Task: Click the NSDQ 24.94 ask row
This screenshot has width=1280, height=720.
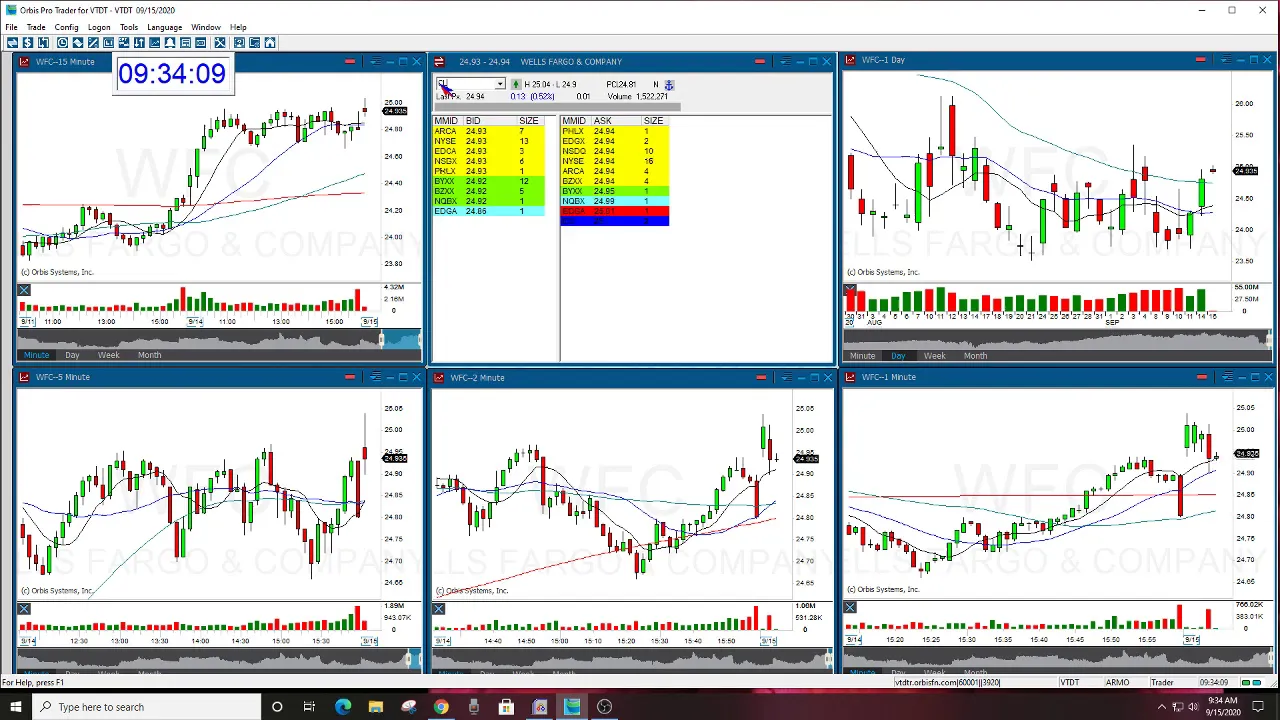Action: point(615,151)
